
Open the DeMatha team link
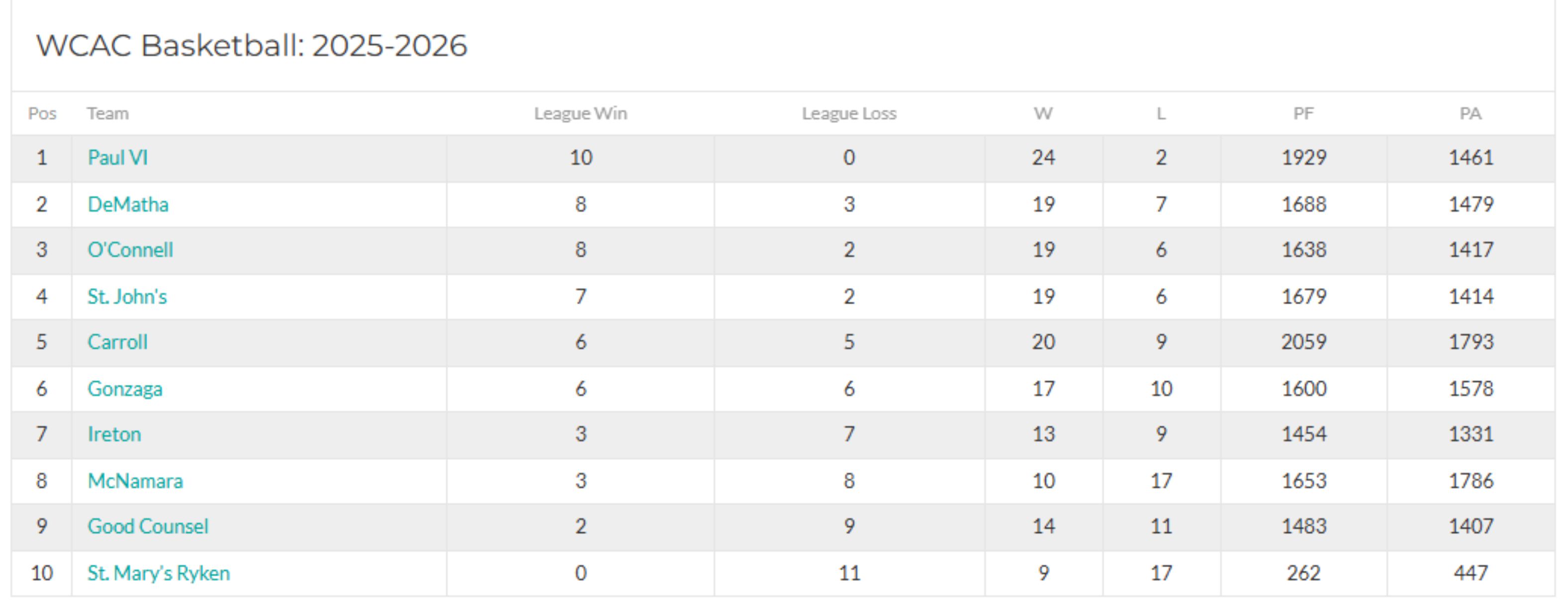point(128,204)
